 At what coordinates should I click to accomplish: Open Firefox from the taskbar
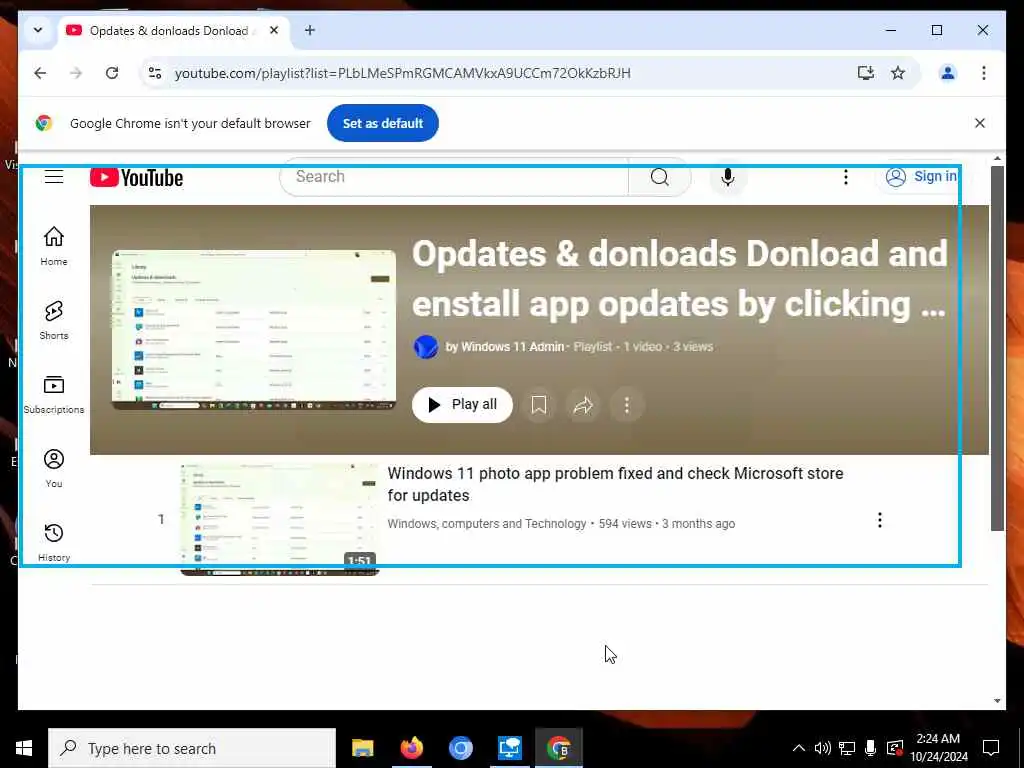(x=411, y=748)
